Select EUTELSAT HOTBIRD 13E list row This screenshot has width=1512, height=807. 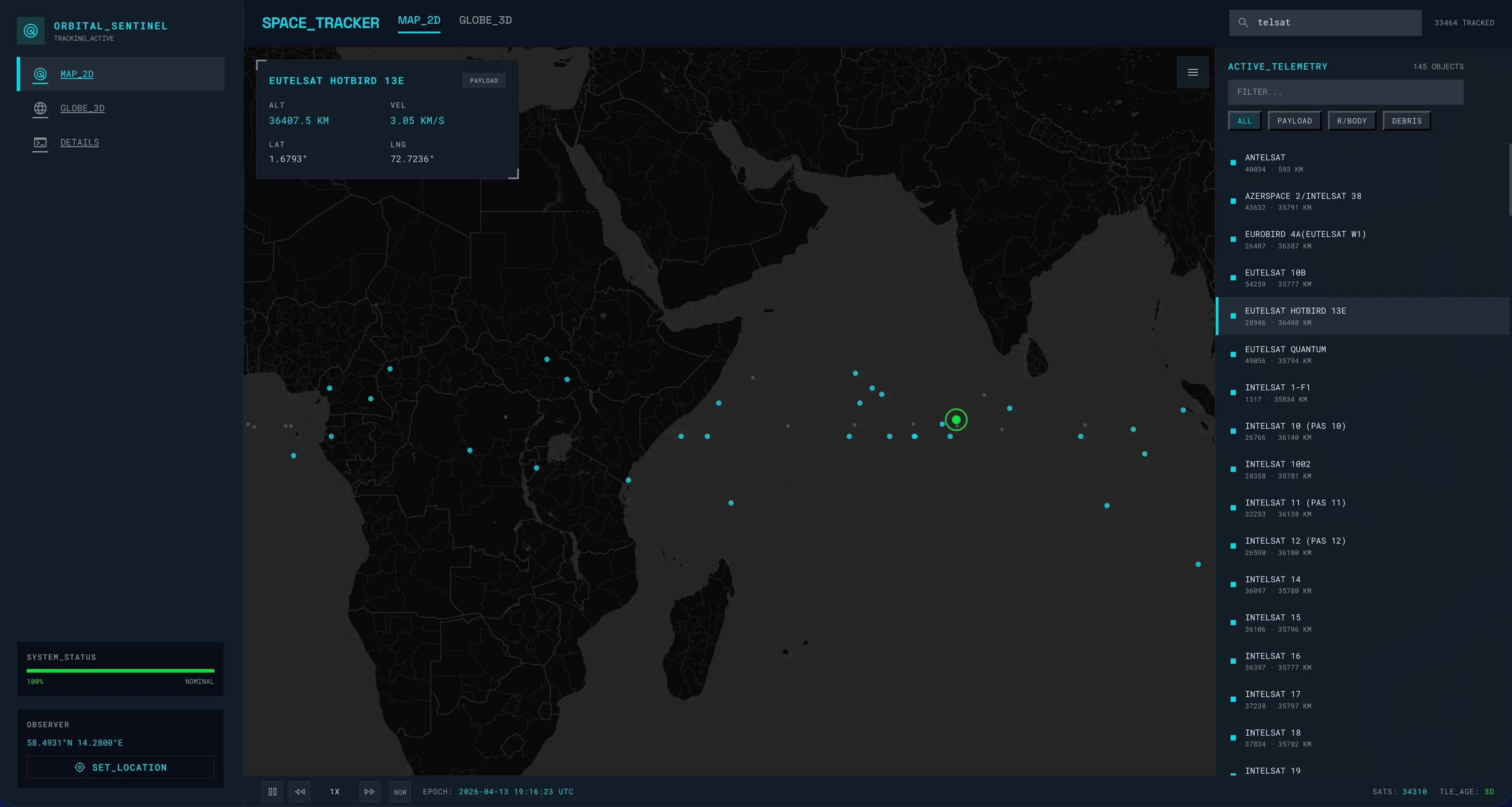pyautogui.click(x=1362, y=316)
